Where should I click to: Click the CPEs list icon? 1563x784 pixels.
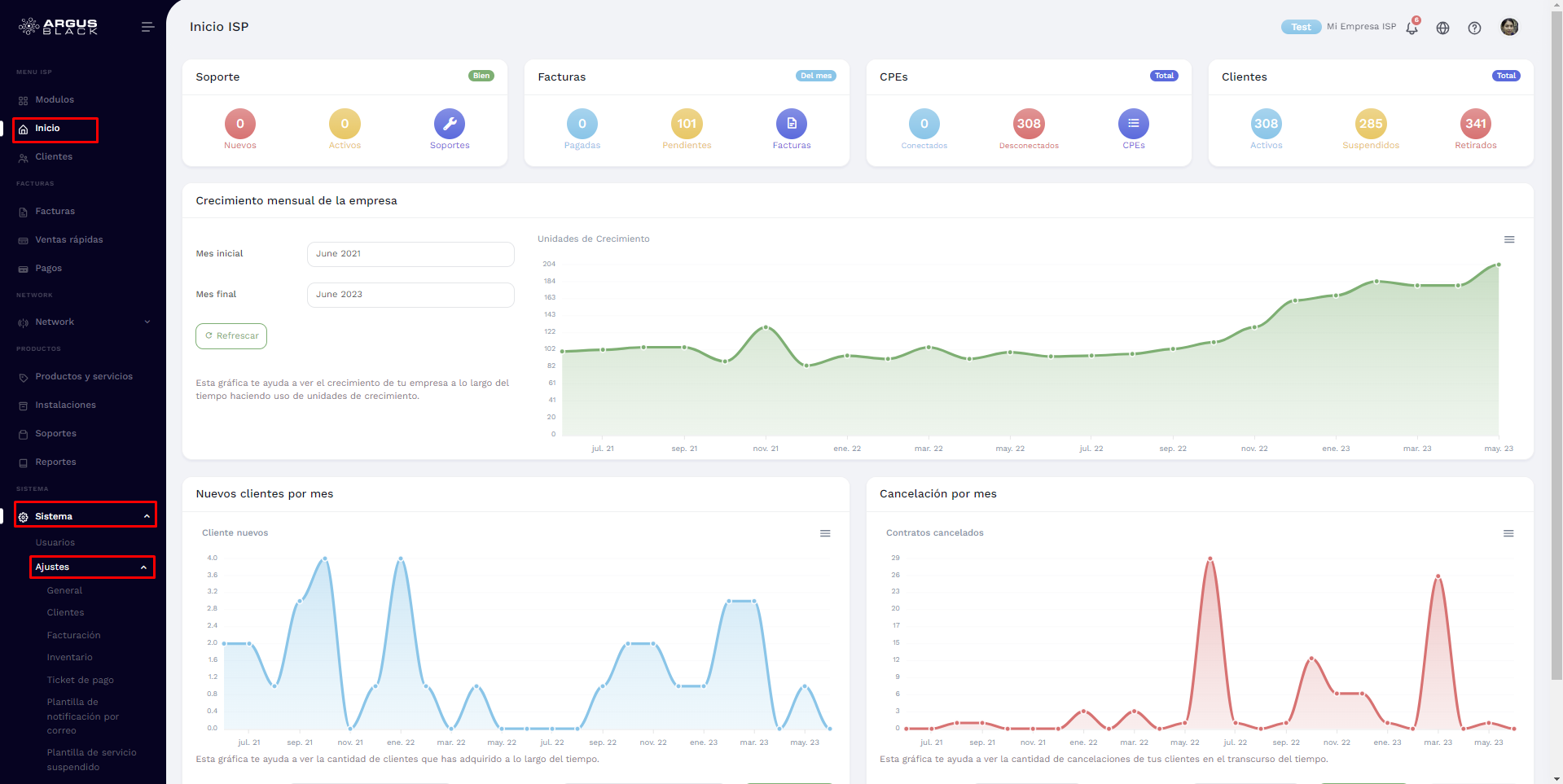[1133, 124]
